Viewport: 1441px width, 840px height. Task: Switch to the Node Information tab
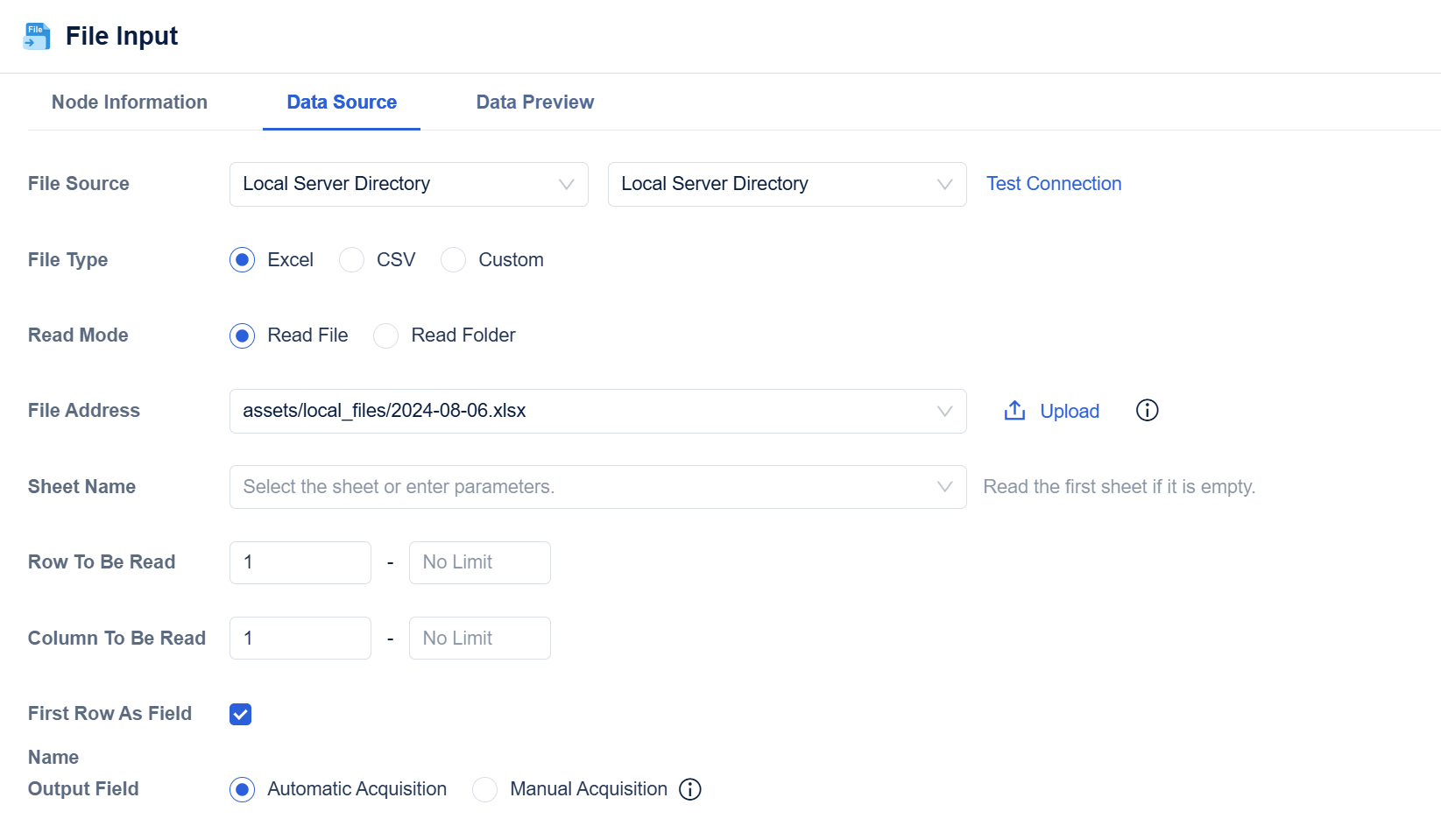click(130, 102)
